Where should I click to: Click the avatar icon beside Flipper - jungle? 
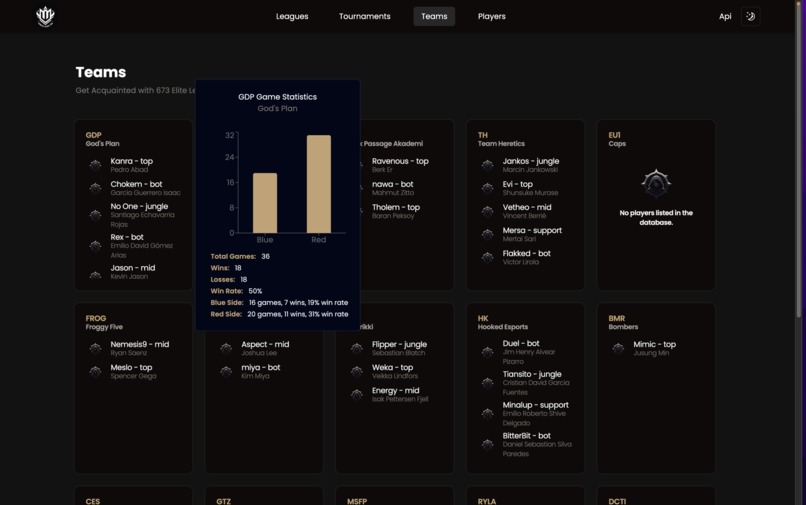point(357,349)
